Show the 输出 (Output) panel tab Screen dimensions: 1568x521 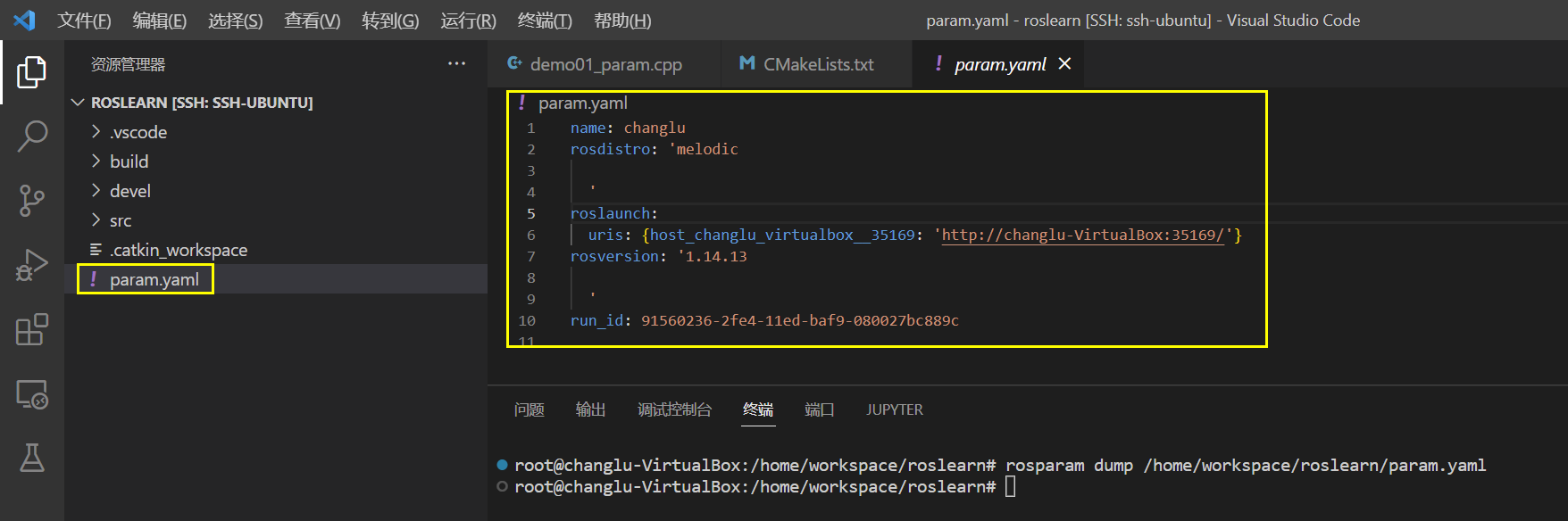click(591, 409)
